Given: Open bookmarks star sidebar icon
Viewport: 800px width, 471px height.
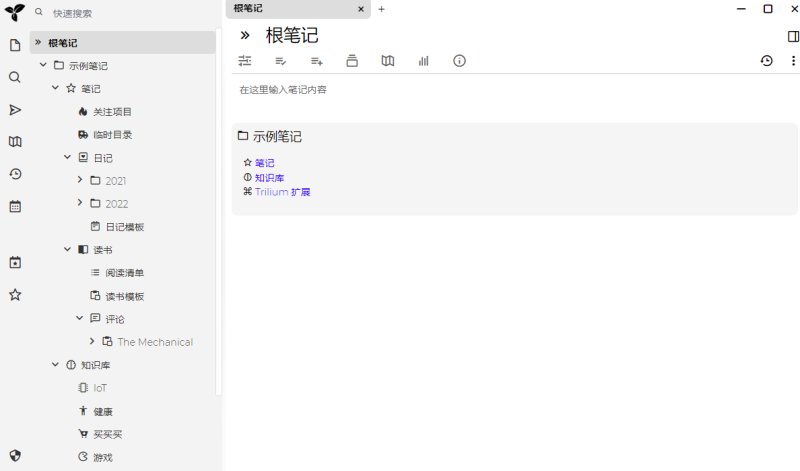Looking at the screenshot, I should click(x=15, y=294).
